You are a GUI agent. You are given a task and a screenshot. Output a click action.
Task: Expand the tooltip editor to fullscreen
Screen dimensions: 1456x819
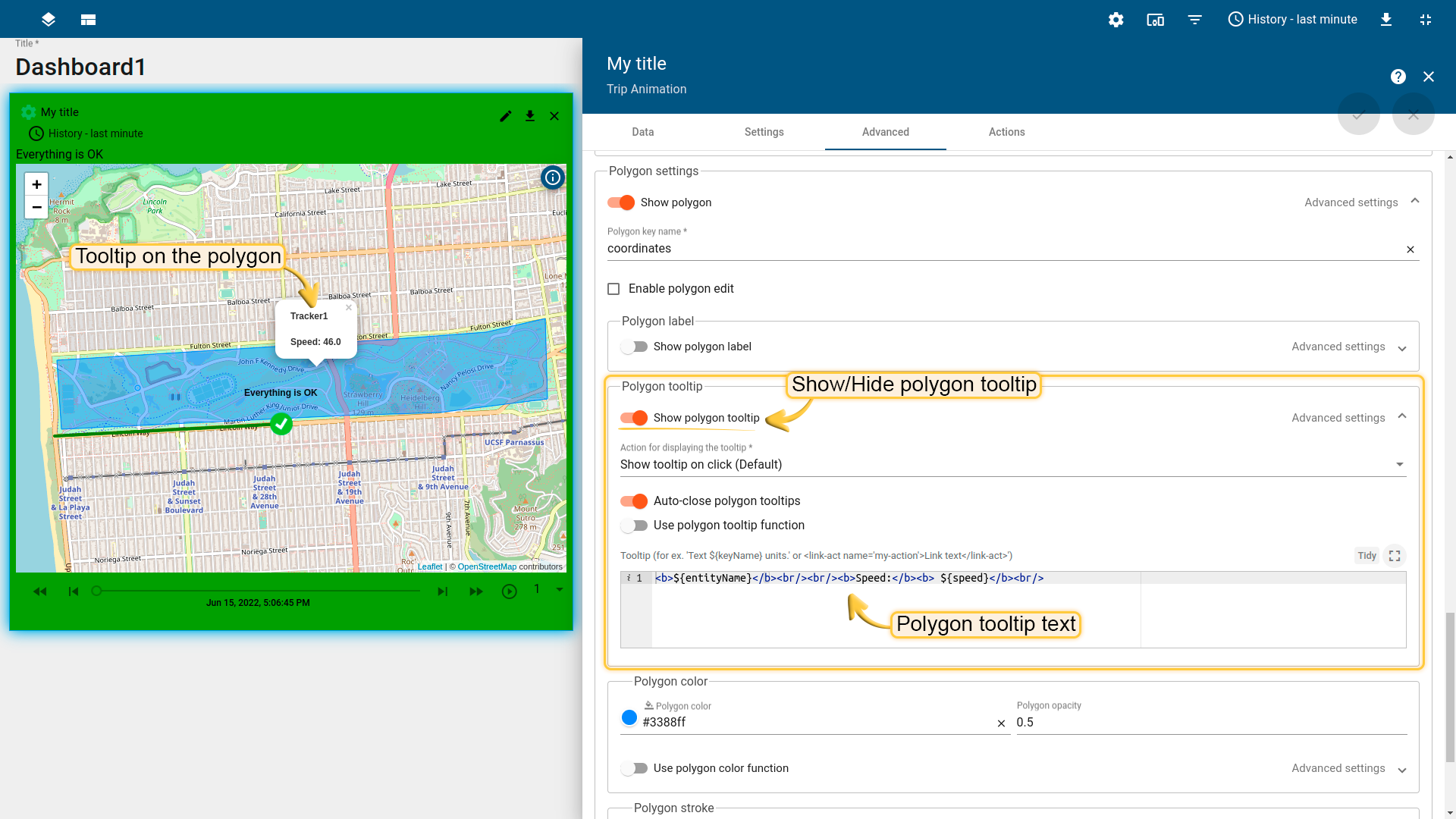[1394, 556]
